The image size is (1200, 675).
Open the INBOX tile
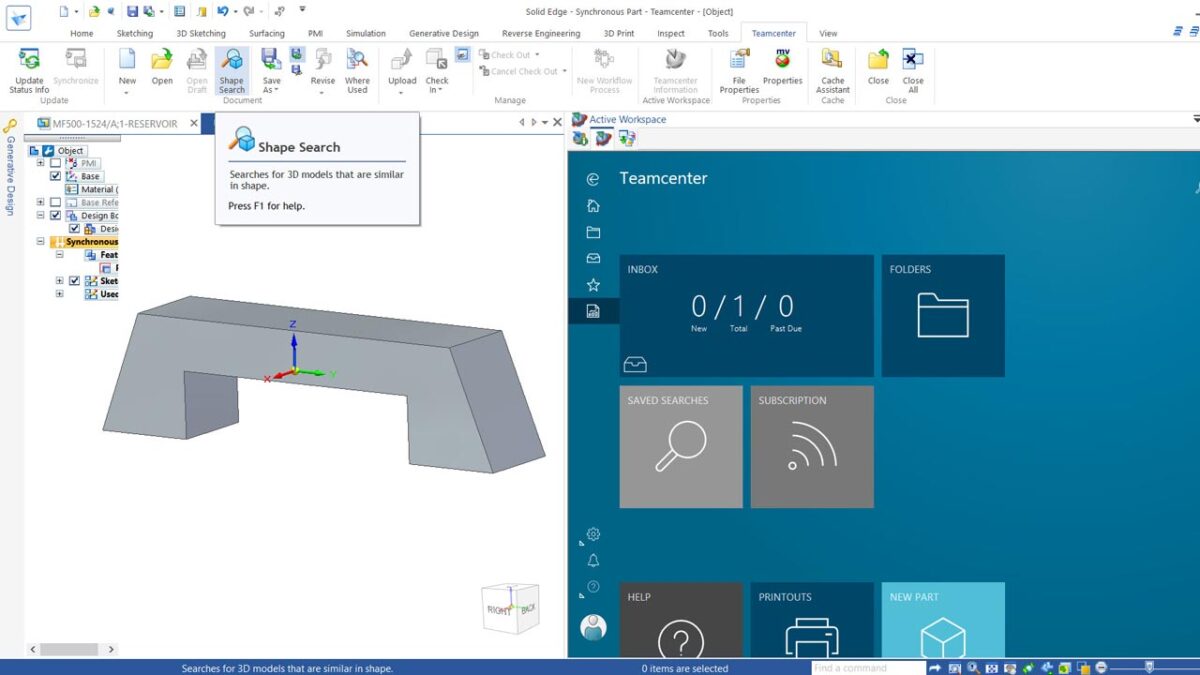tap(746, 315)
